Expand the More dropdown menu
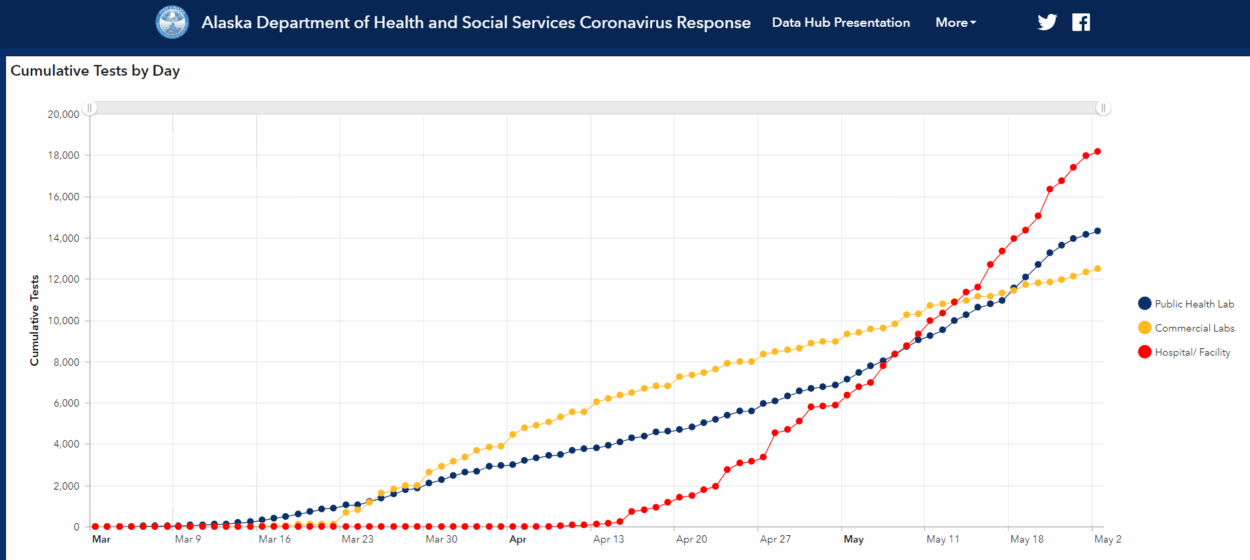 (x=955, y=22)
